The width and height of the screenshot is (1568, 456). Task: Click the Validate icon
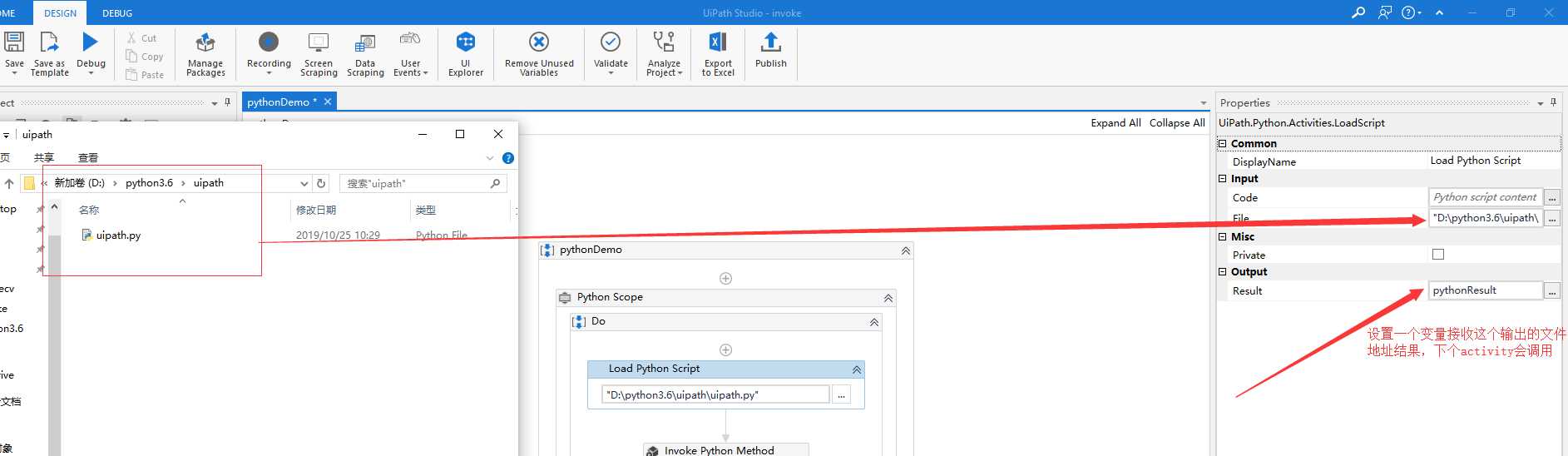click(x=611, y=42)
